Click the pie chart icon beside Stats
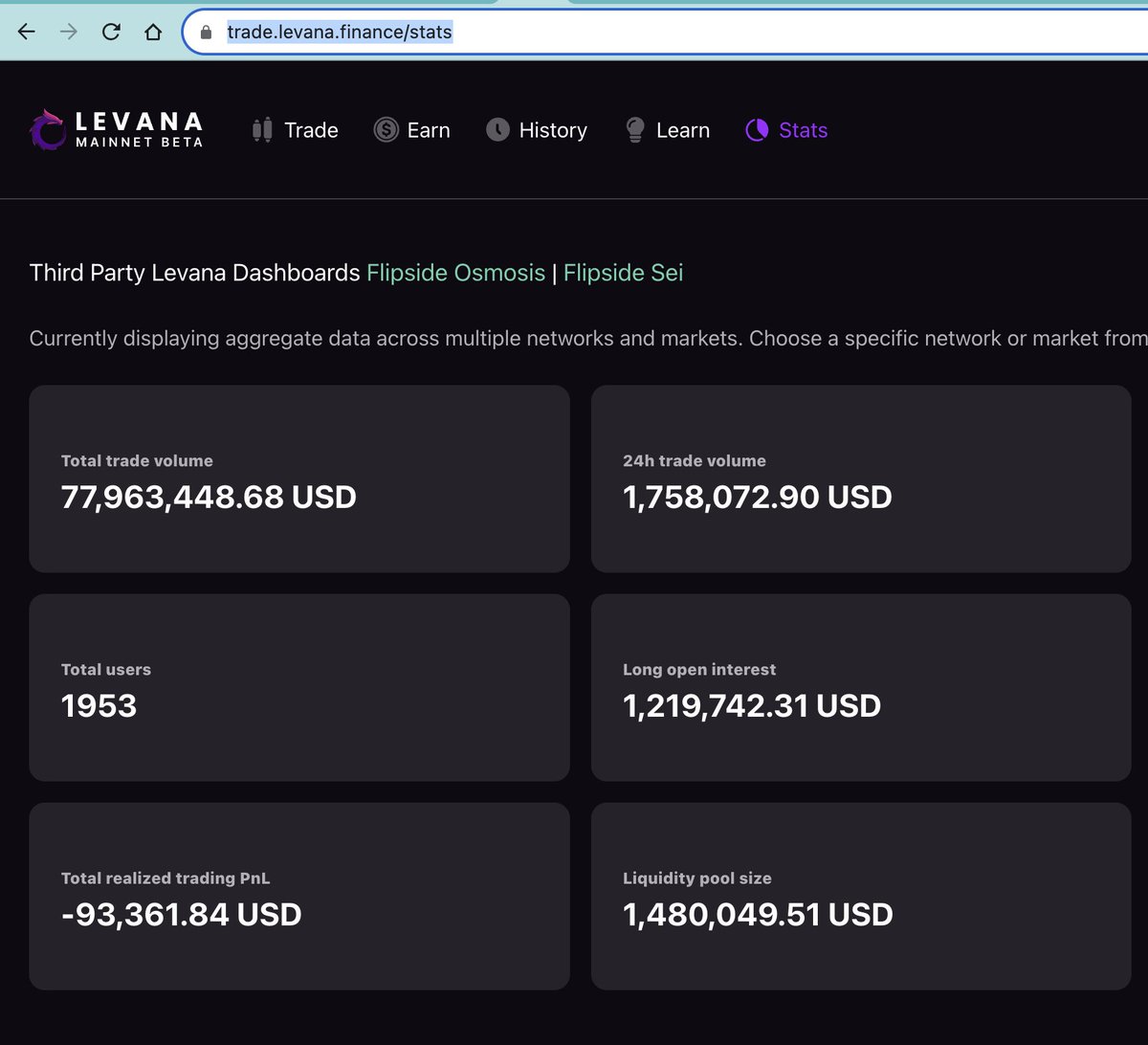 (x=757, y=129)
